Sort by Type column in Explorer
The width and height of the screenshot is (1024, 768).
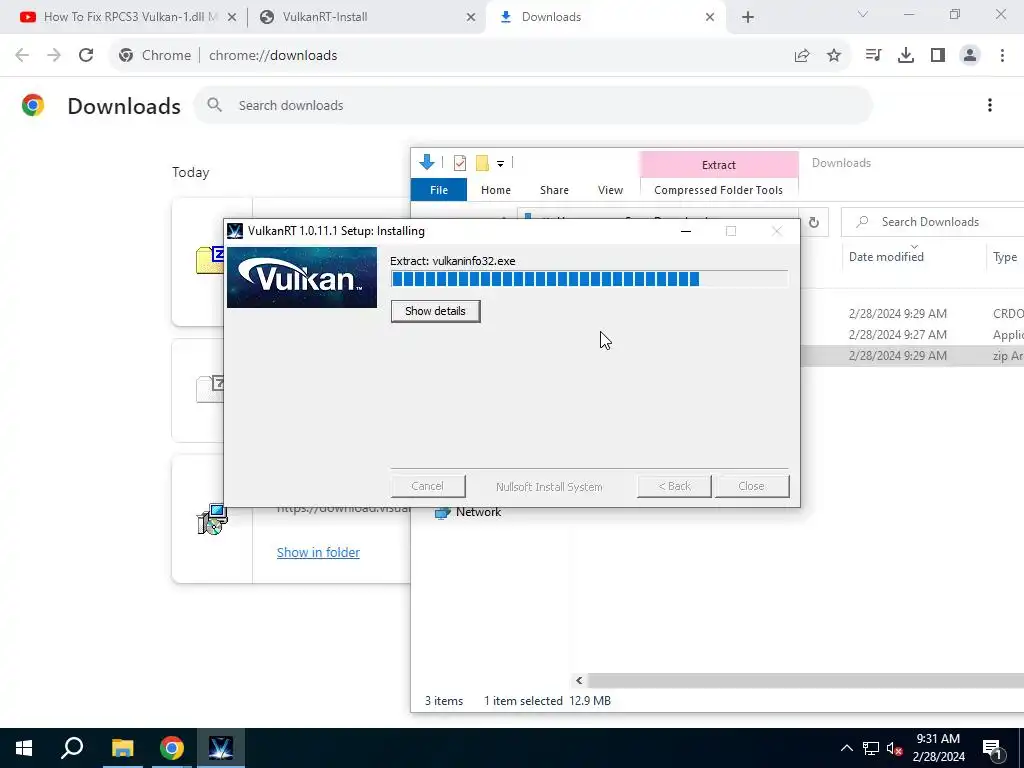click(1005, 257)
